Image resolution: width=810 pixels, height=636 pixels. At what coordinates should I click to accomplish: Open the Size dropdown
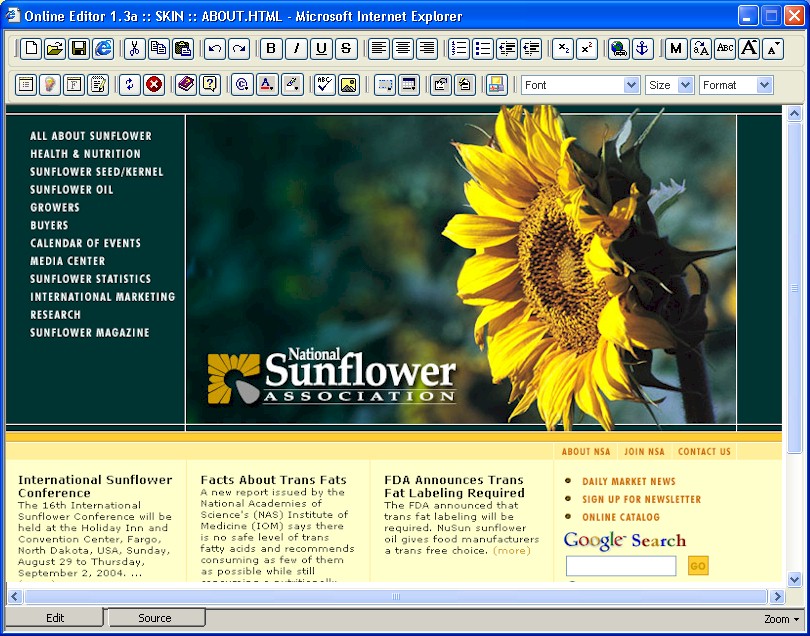pos(669,85)
